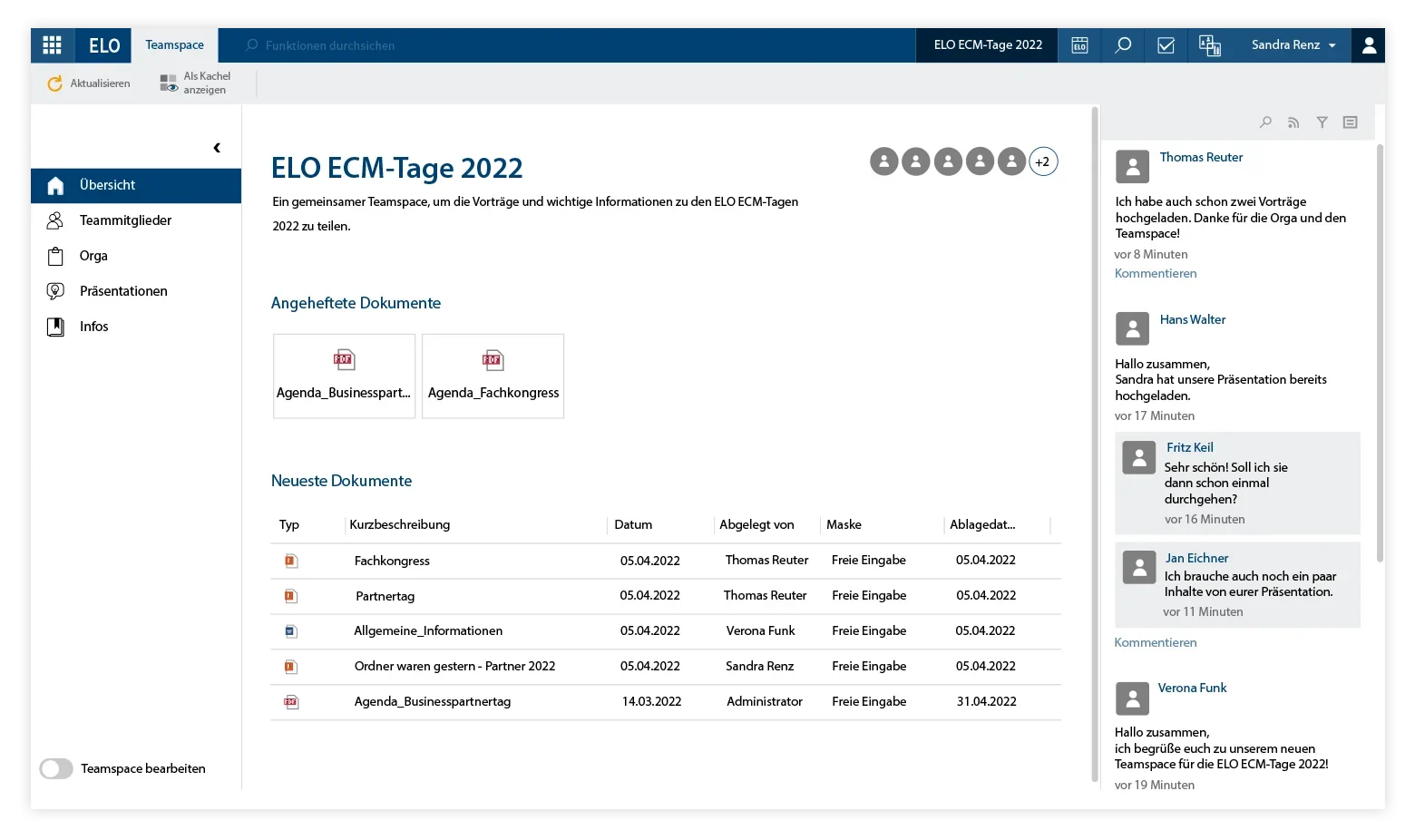This screenshot has height=840, width=1415.
Task: Click the feed list view icon
Action: 1351,122
